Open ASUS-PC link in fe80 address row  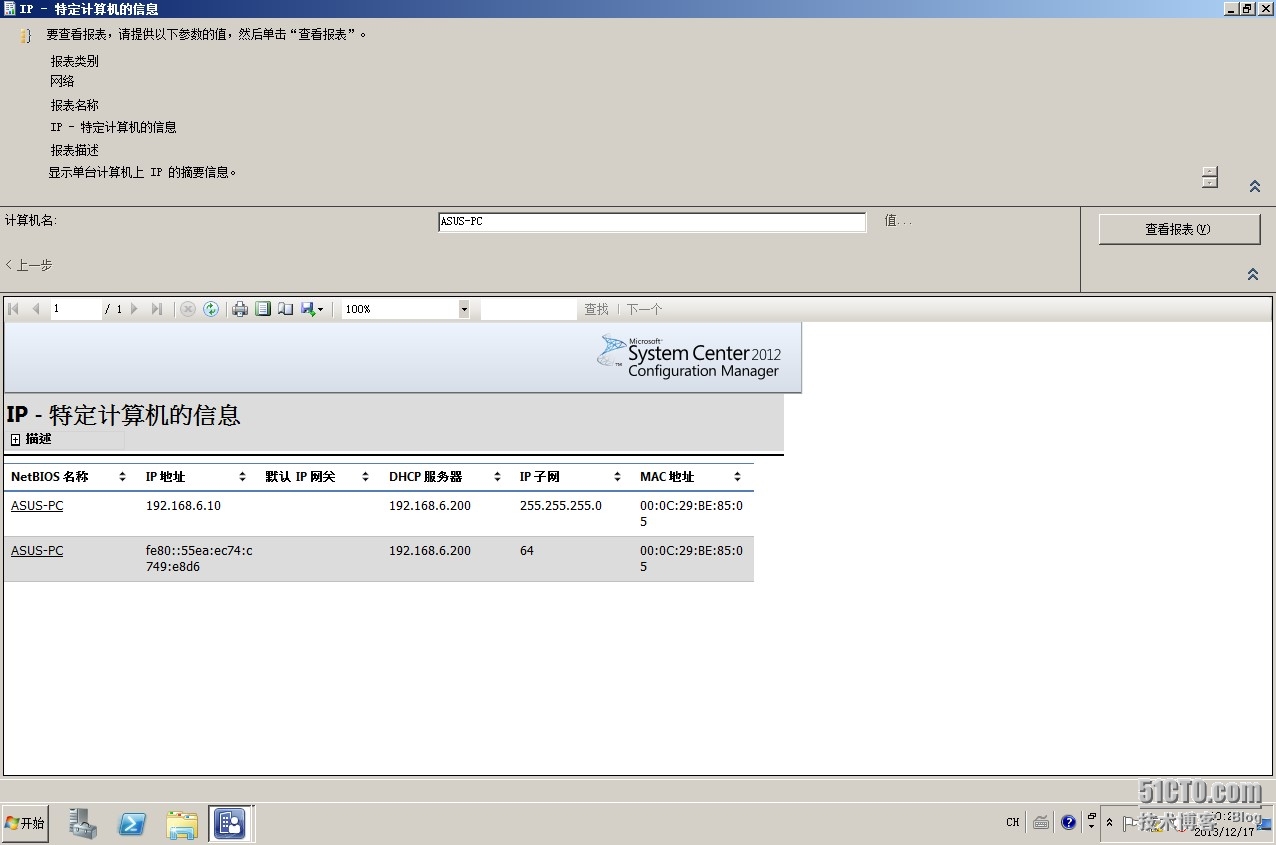[37, 551]
